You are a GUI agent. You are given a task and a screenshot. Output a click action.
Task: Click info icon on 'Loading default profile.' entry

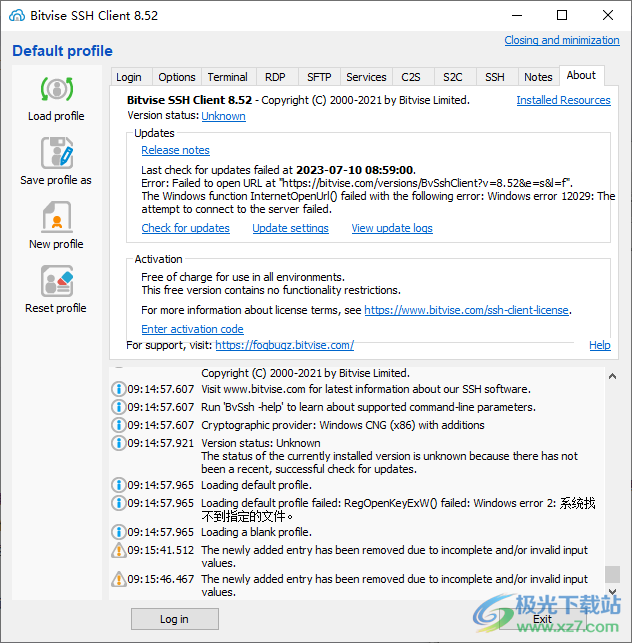coord(119,485)
